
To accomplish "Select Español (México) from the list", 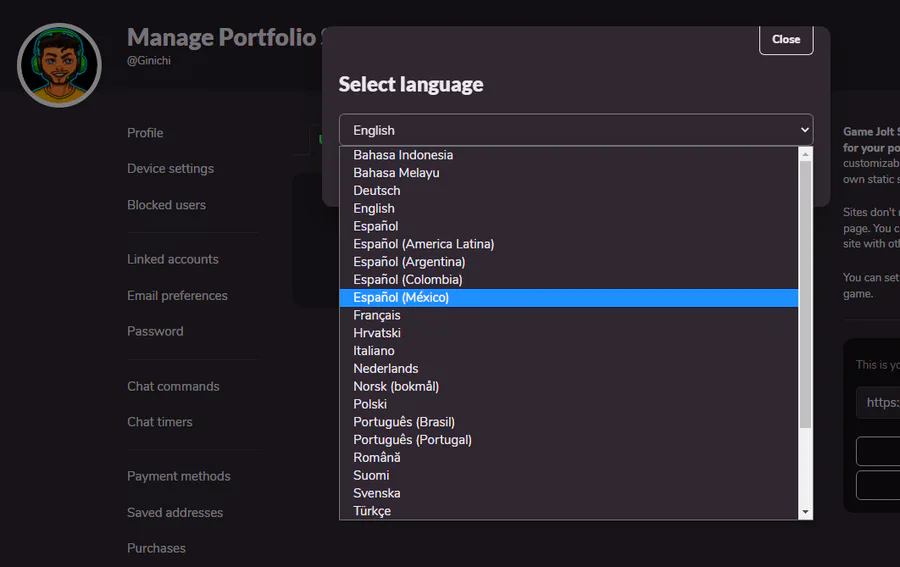I will coord(401,298).
